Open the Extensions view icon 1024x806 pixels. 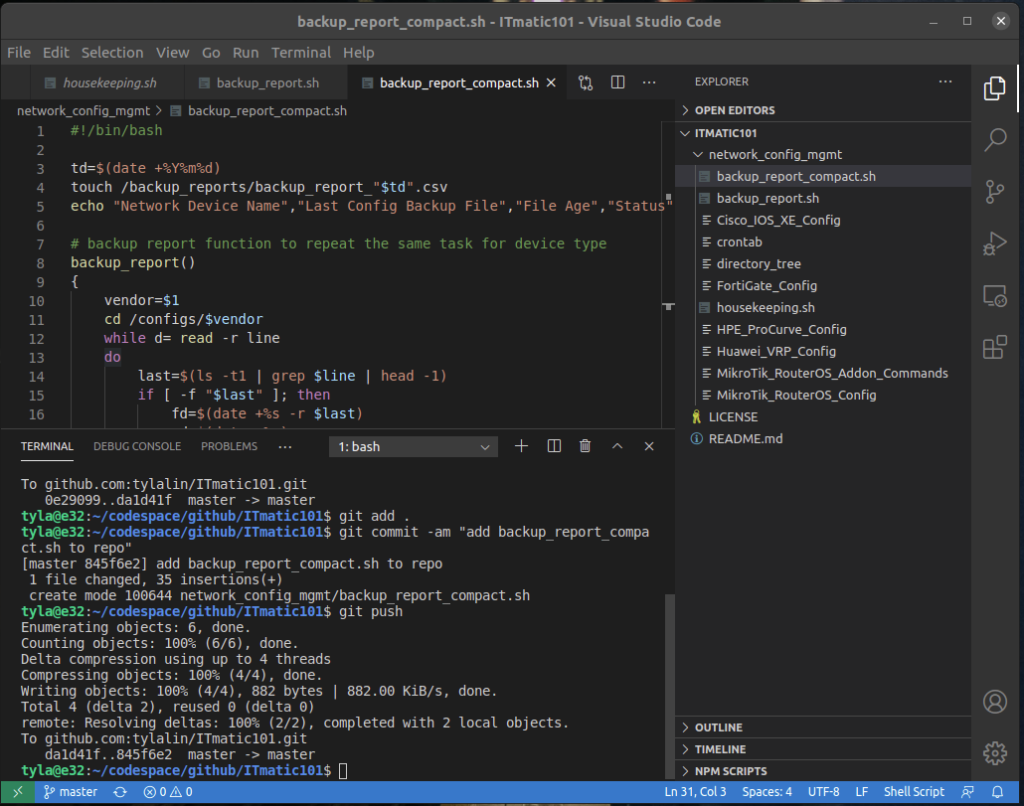click(994, 347)
